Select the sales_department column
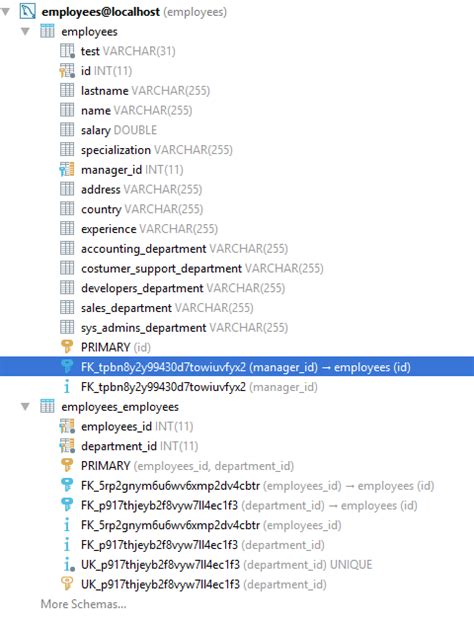This screenshot has width=474, height=624. [167, 308]
